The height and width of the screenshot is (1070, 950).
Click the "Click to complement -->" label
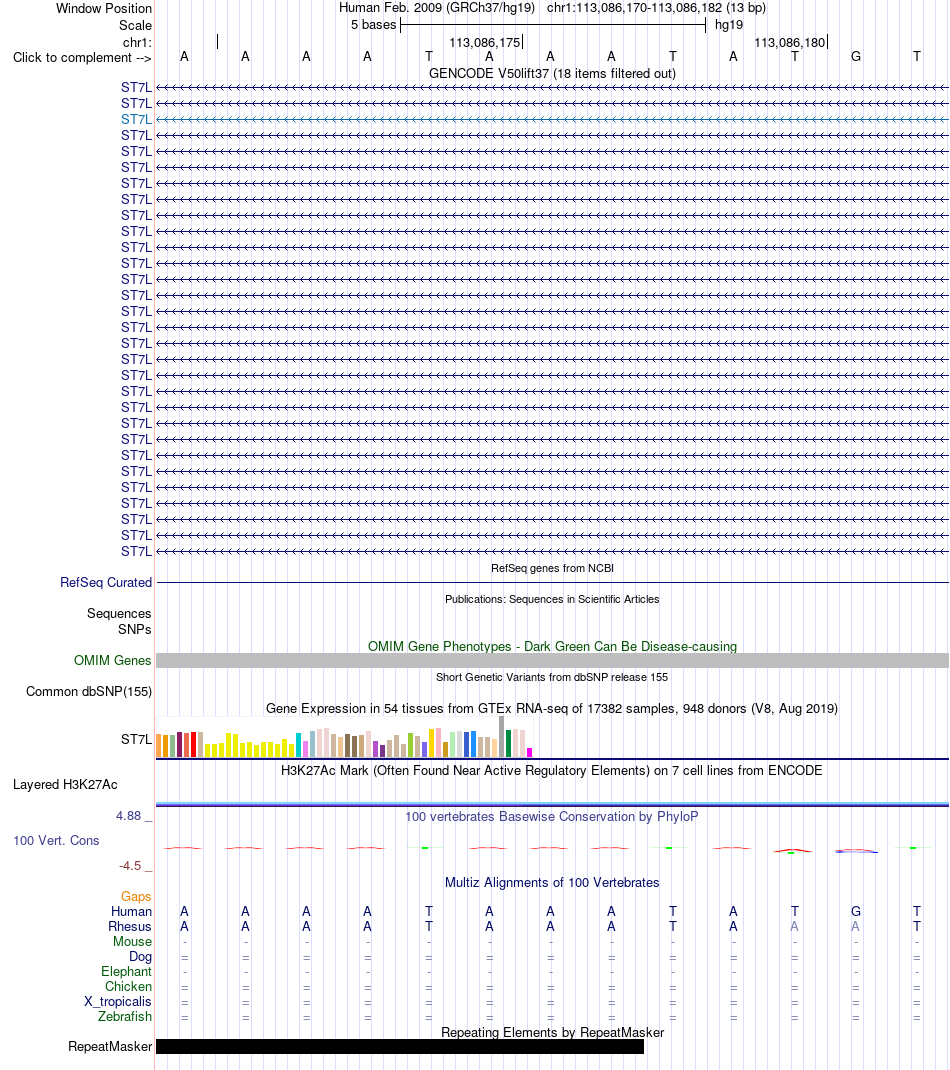(x=82, y=57)
